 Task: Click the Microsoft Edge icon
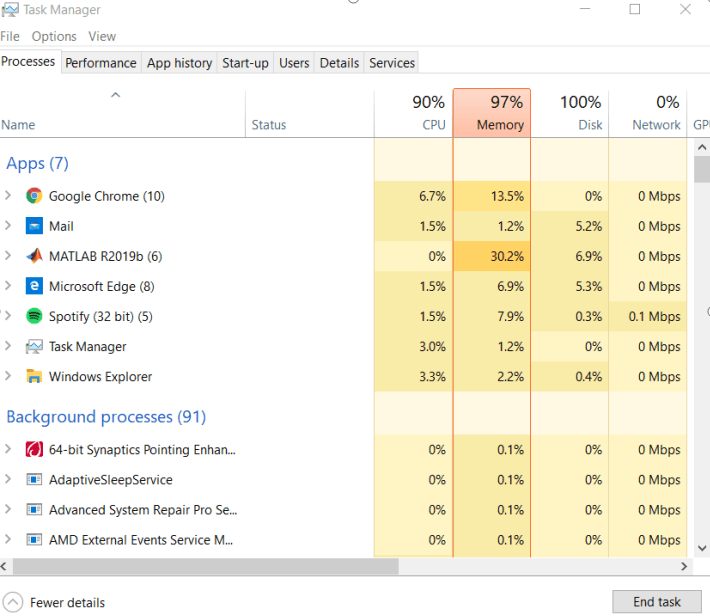click(x=34, y=286)
